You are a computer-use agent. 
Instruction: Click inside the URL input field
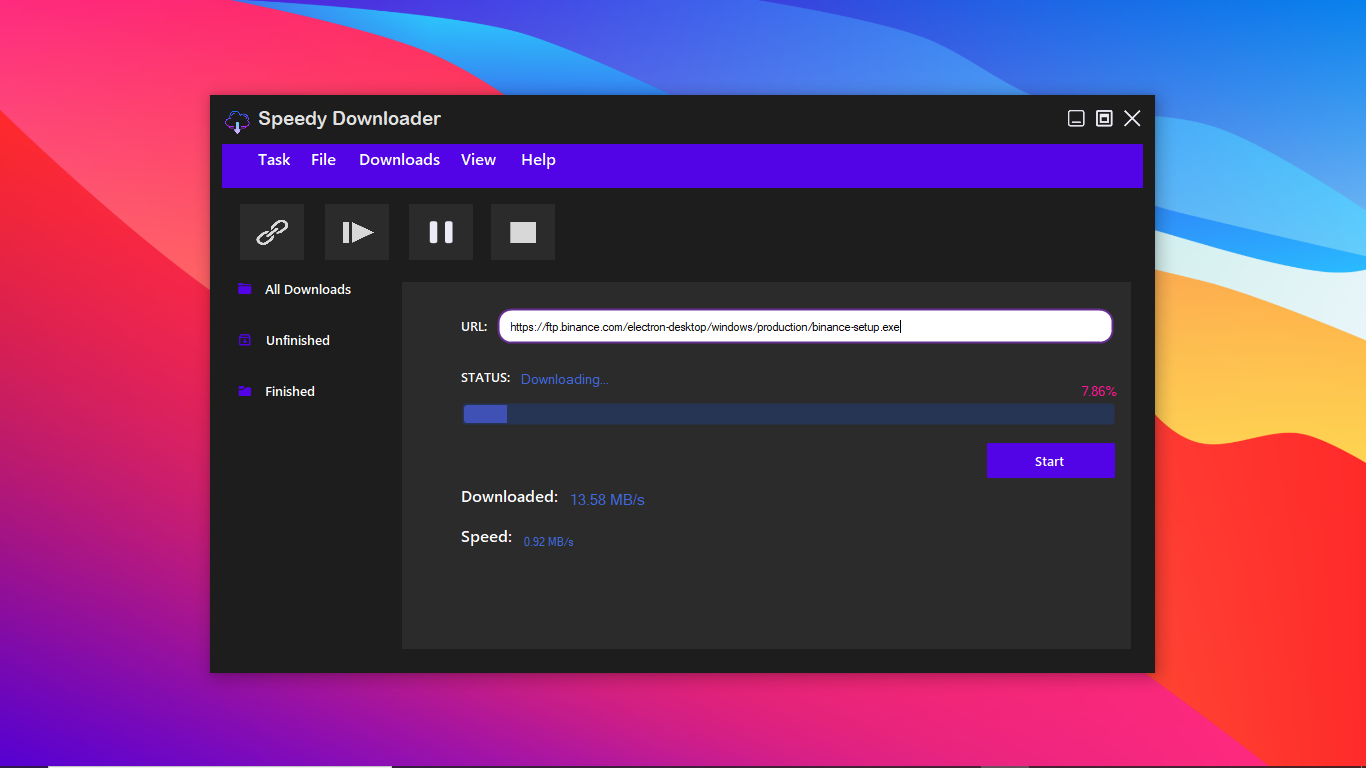(804, 326)
